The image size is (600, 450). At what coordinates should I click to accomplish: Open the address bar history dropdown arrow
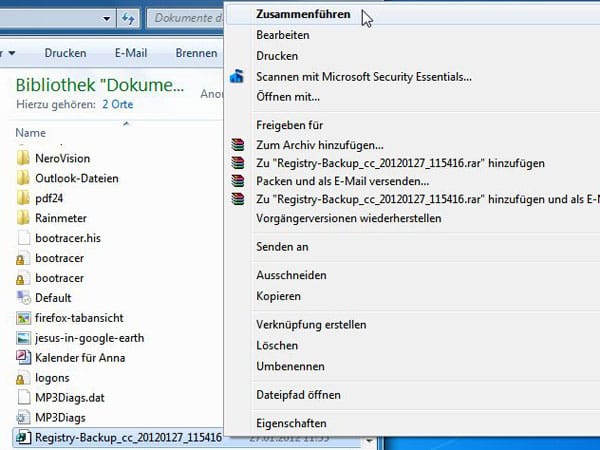point(105,18)
